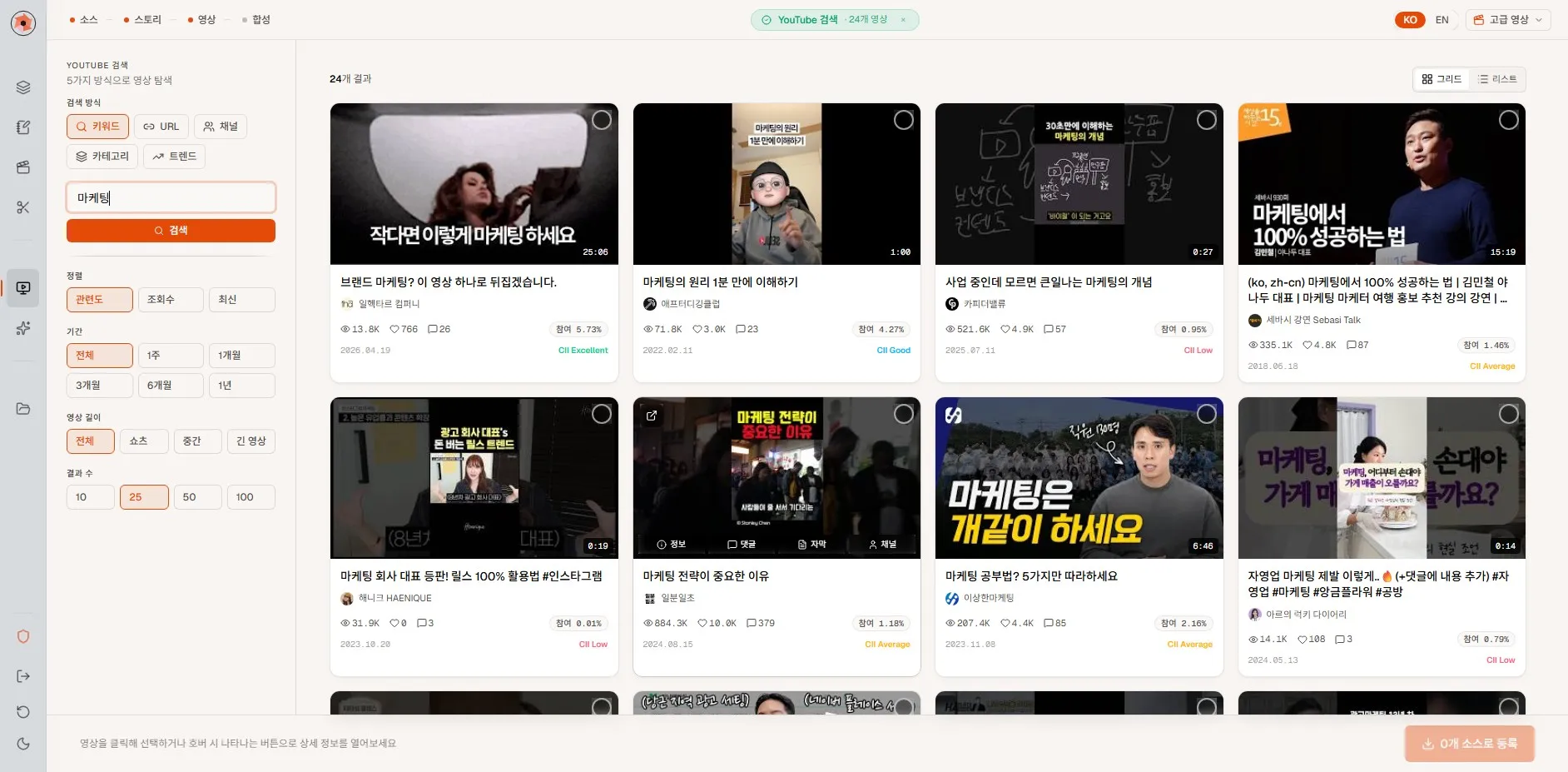Switch to 리스트 view
This screenshot has height=772, width=1568.
click(1497, 79)
